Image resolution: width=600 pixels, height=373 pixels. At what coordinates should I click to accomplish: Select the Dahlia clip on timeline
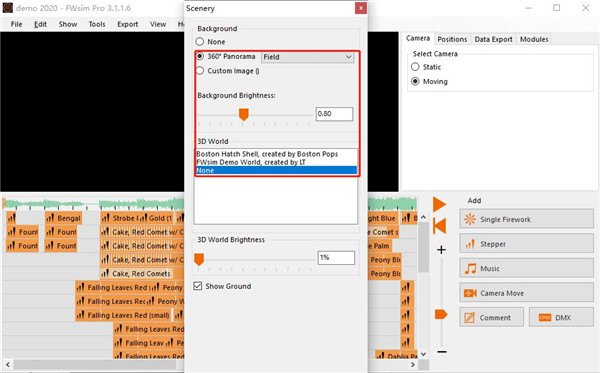[x=396, y=355]
